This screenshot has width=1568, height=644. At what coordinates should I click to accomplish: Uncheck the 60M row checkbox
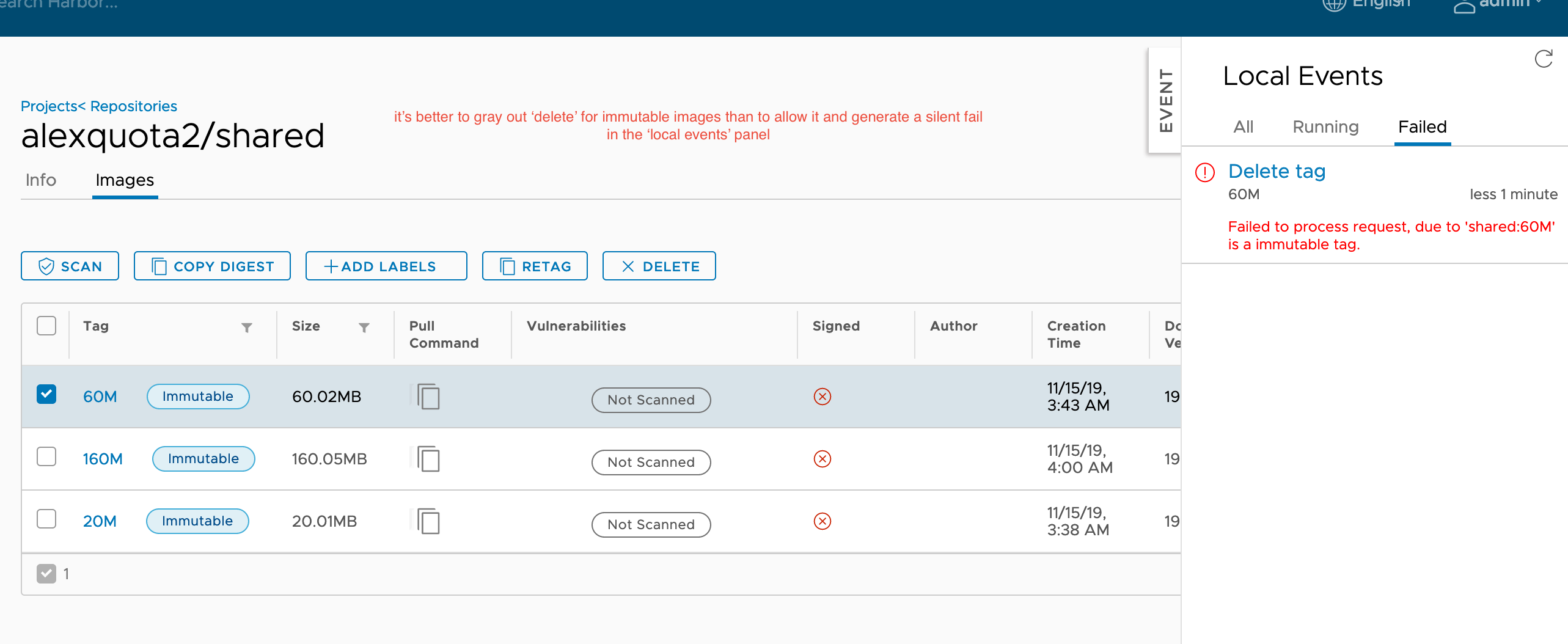[46, 394]
